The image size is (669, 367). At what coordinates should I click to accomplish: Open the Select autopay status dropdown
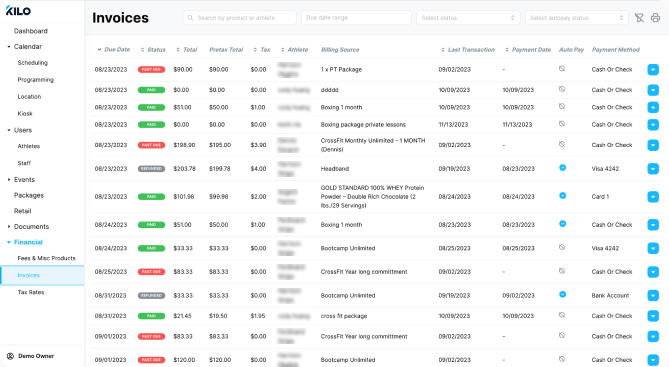pyautogui.click(x=577, y=18)
